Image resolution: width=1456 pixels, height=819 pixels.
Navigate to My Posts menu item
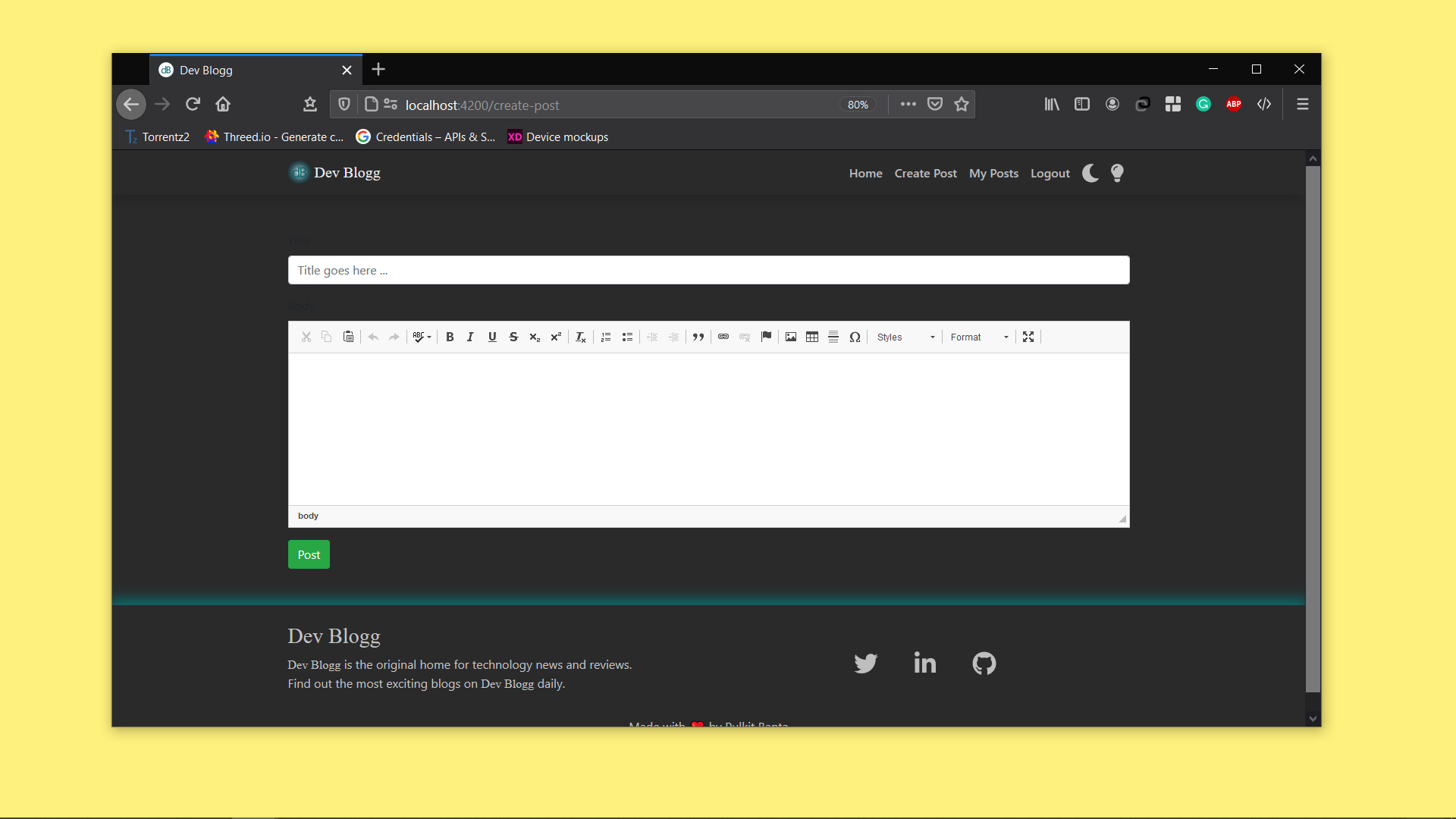994,173
